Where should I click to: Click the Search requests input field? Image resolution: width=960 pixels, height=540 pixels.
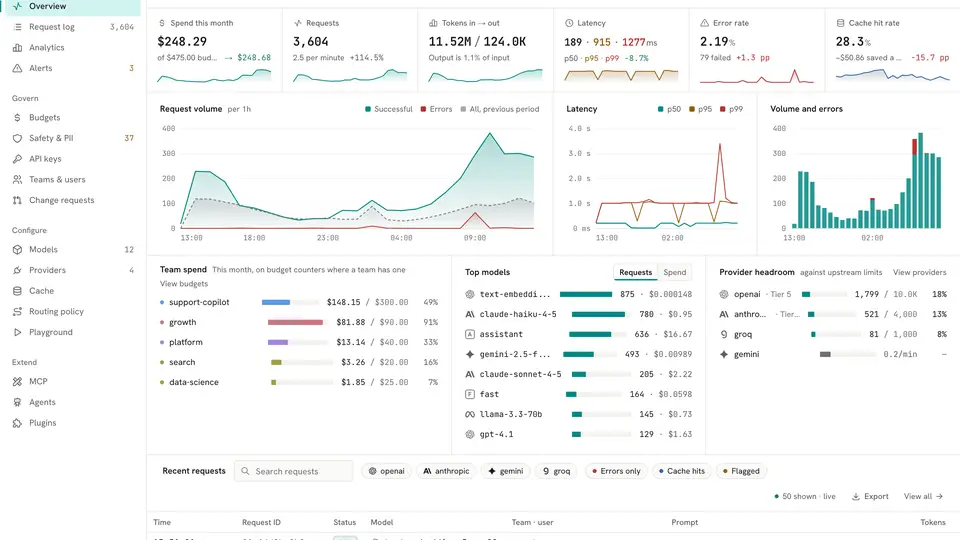[293, 471]
